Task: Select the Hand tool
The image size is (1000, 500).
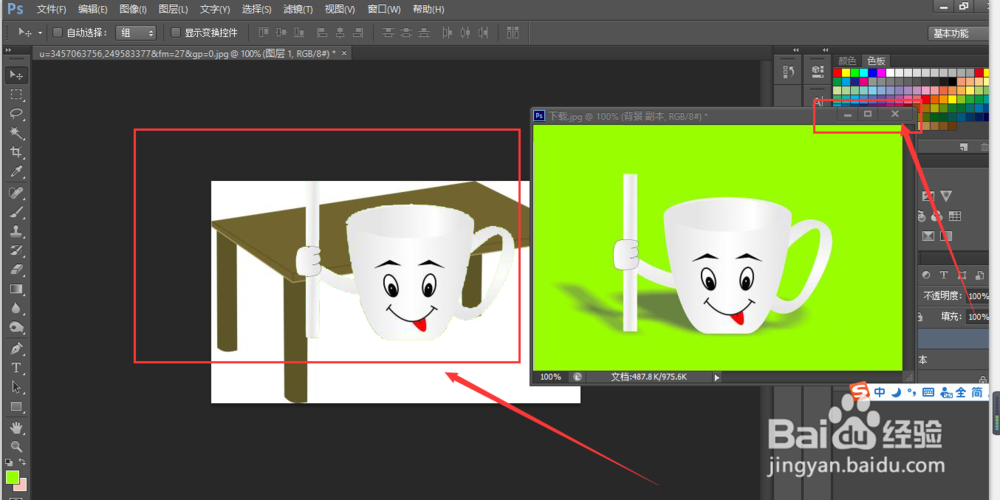Action: [x=16, y=427]
